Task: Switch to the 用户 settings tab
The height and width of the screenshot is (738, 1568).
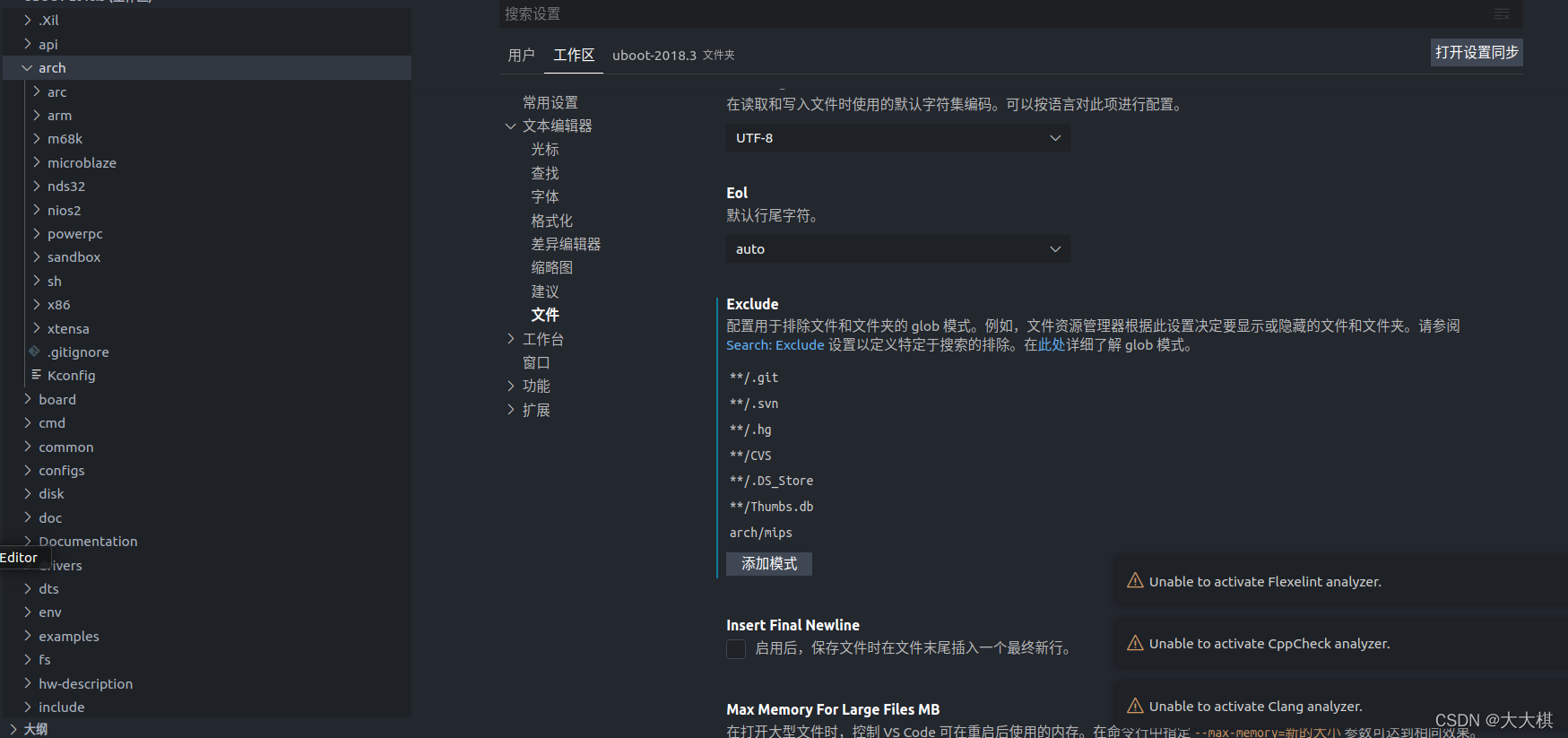Action: click(521, 55)
